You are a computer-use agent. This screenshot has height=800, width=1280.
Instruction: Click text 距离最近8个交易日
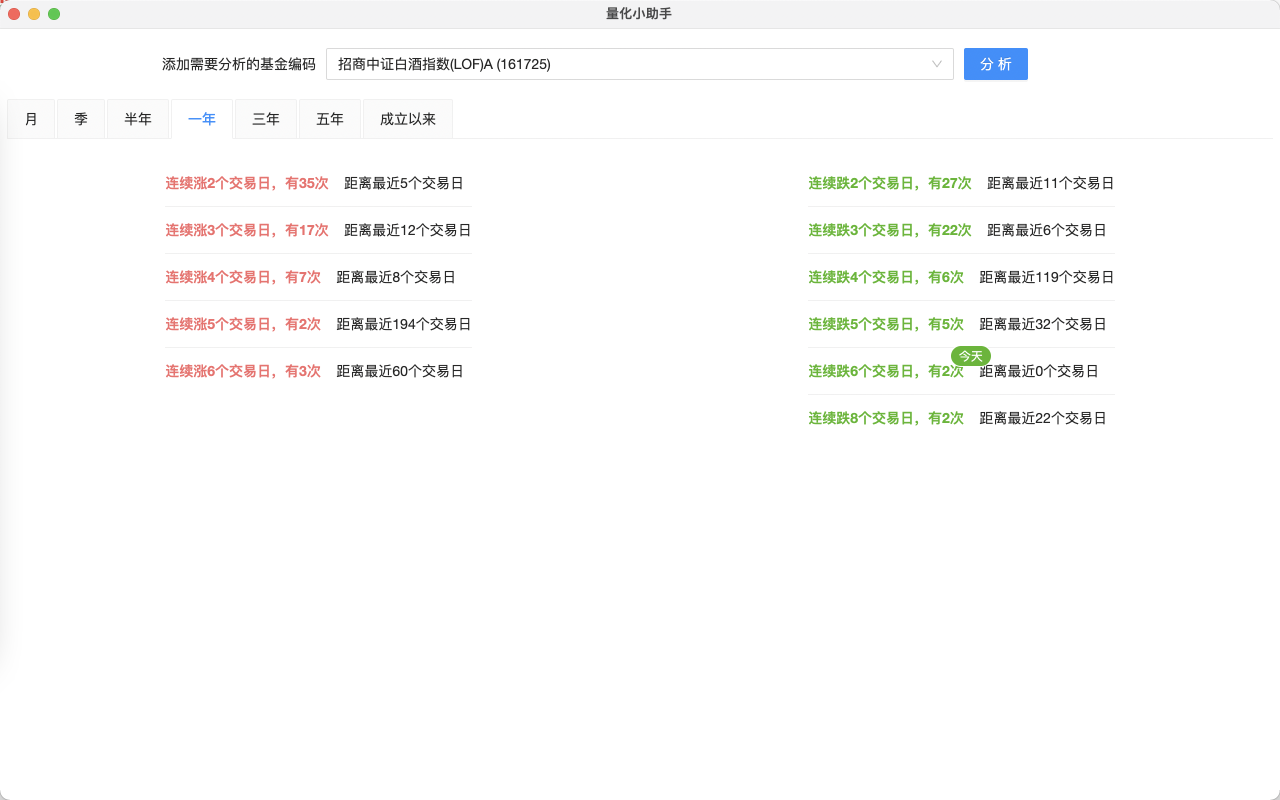click(x=396, y=277)
